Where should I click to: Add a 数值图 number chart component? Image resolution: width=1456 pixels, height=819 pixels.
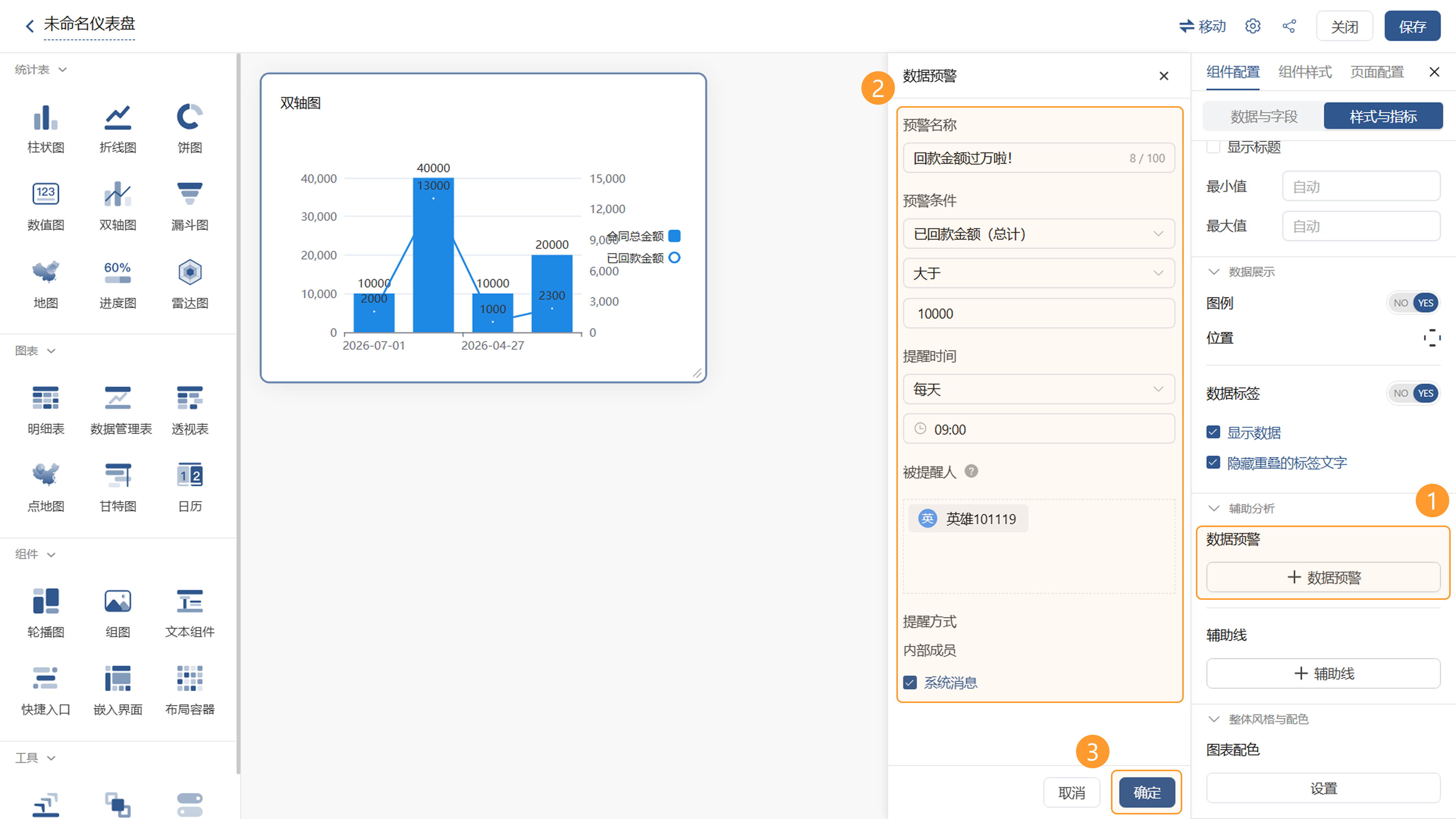coord(46,206)
